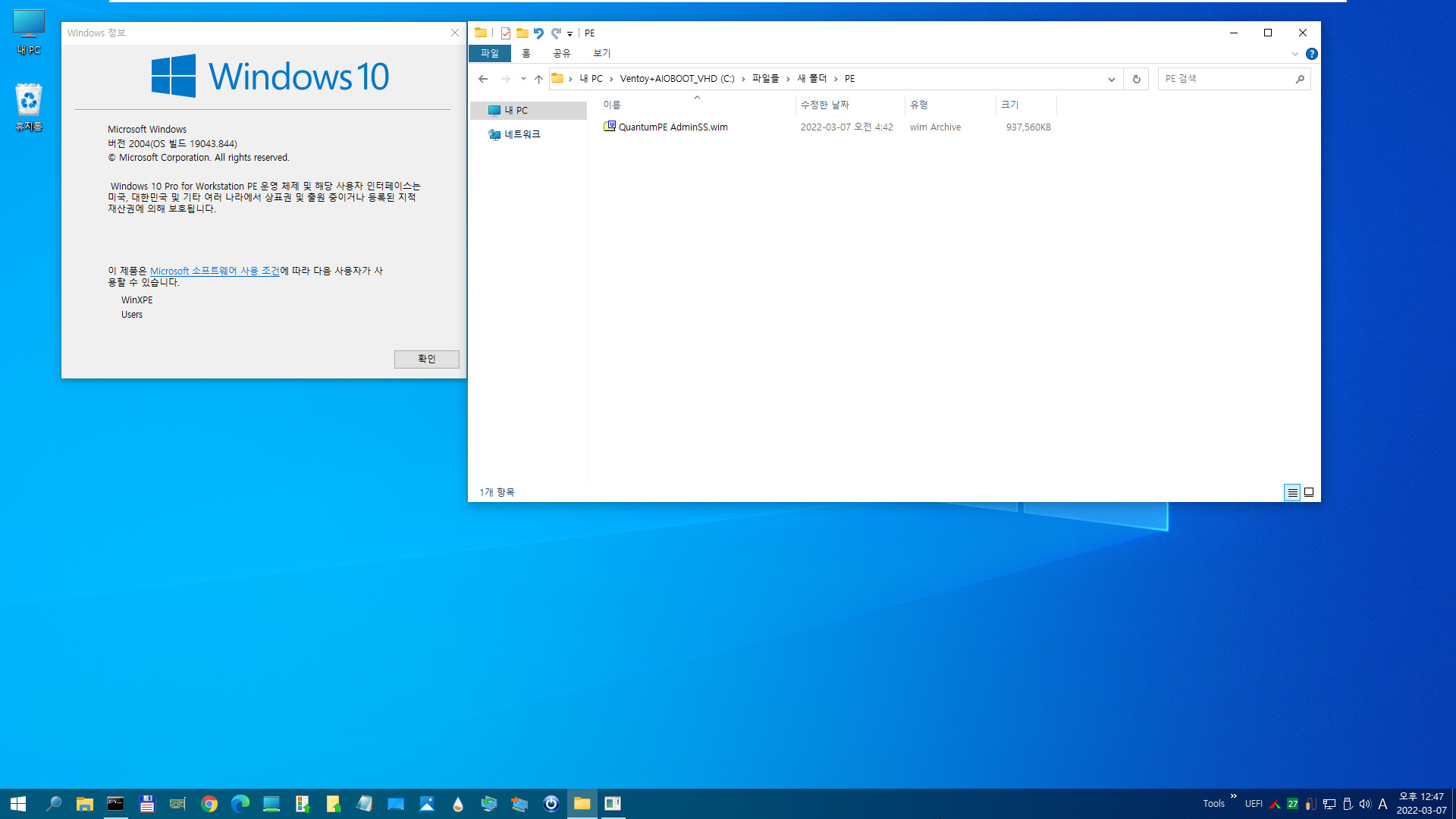Close the Windows 정보 dialog
Screen dimensions: 1456x819
(x=455, y=33)
